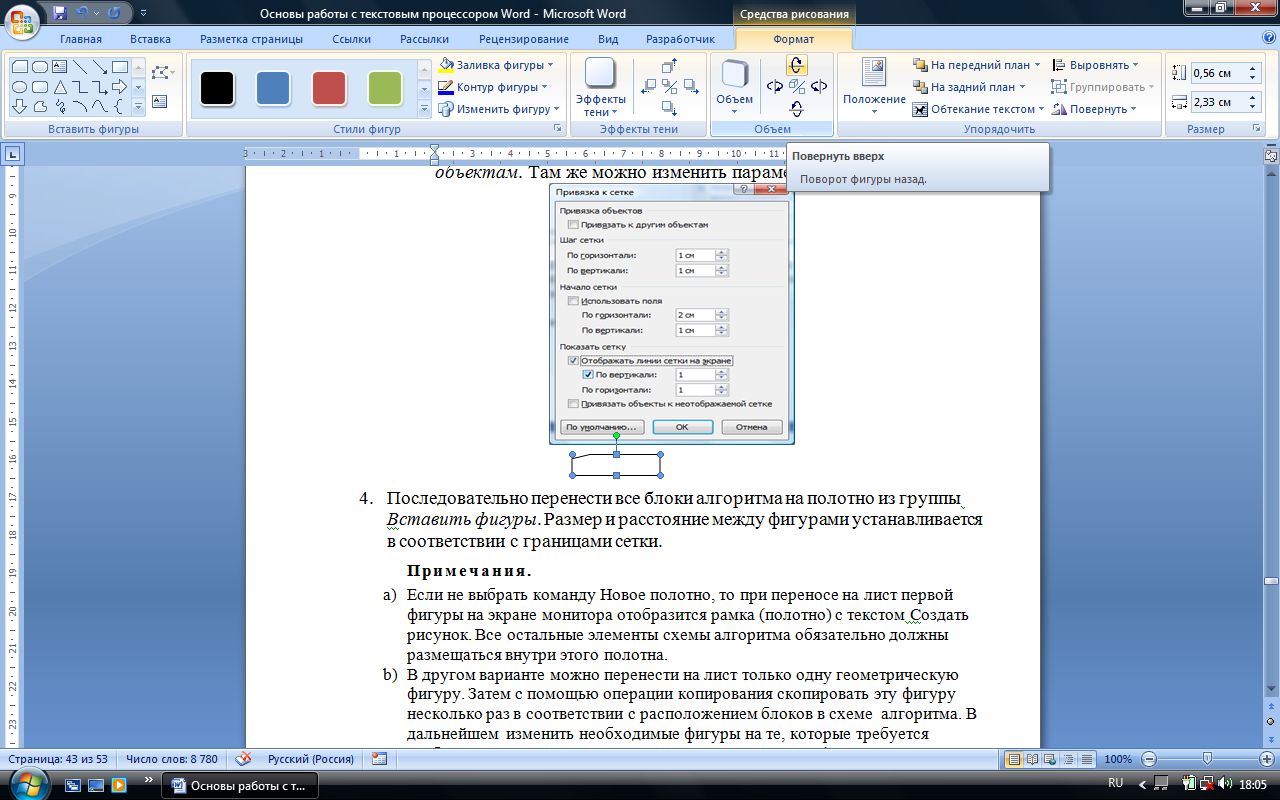The width and height of the screenshot is (1280, 800).
Task: Select the straight line shape
Action: [79, 67]
